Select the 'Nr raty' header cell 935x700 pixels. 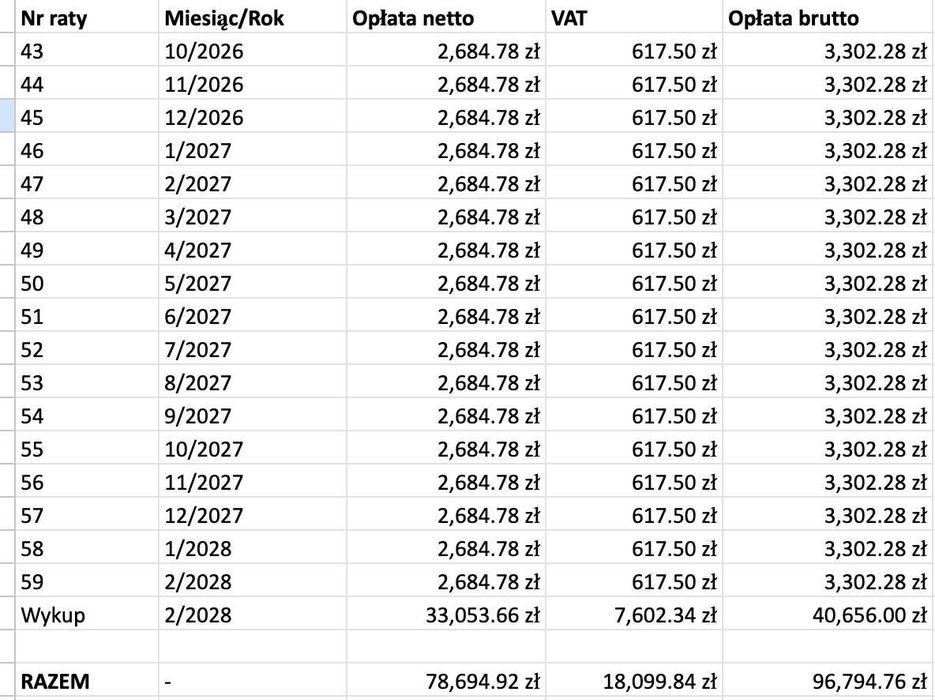coord(86,18)
